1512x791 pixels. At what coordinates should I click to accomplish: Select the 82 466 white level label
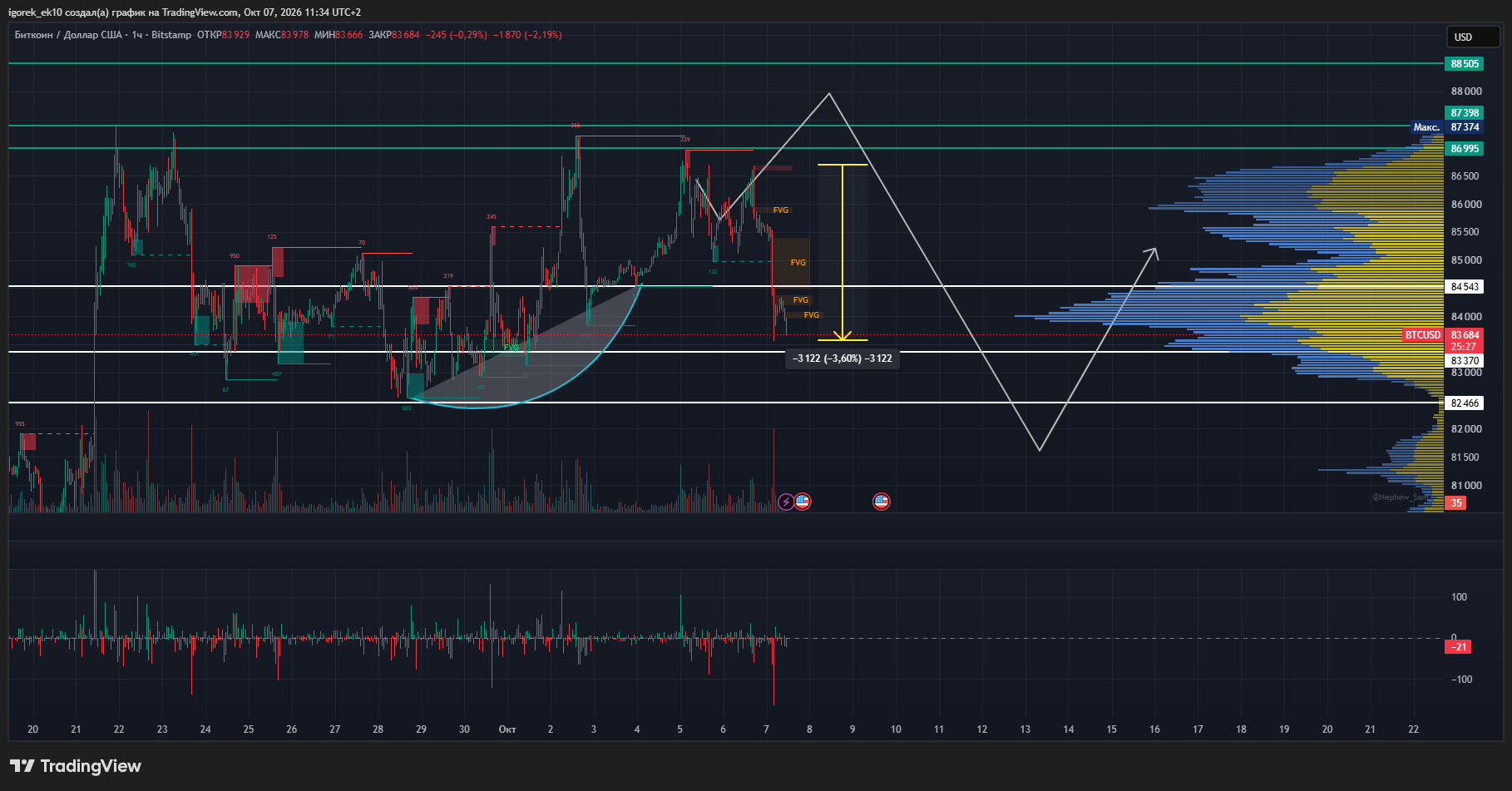coord(1465,403)
